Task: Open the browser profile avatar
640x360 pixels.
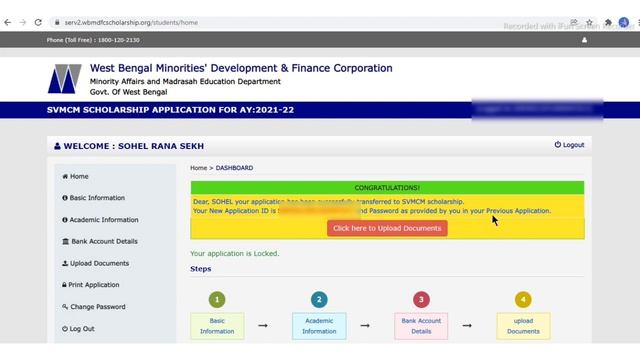Action: tap(623, 22)
